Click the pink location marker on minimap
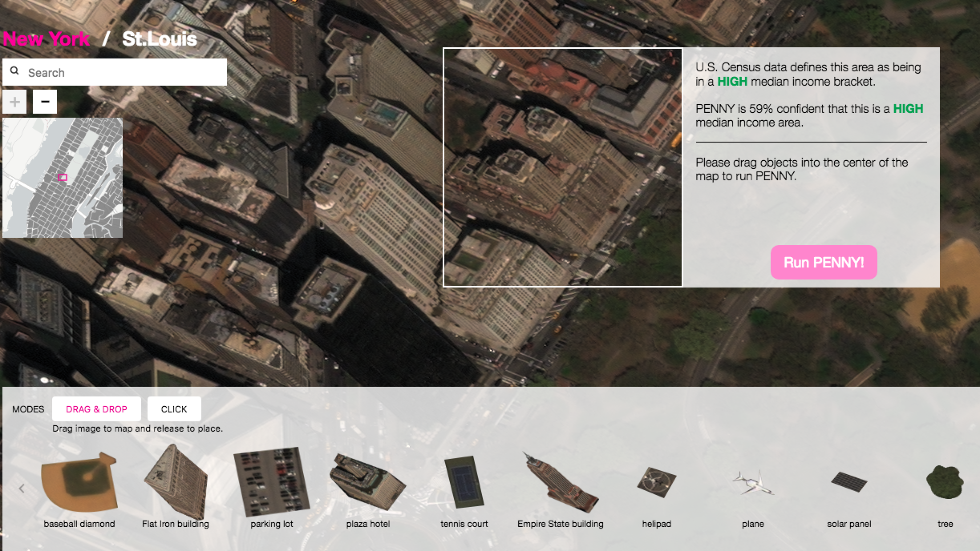980x551 pixels. [62, 178]
